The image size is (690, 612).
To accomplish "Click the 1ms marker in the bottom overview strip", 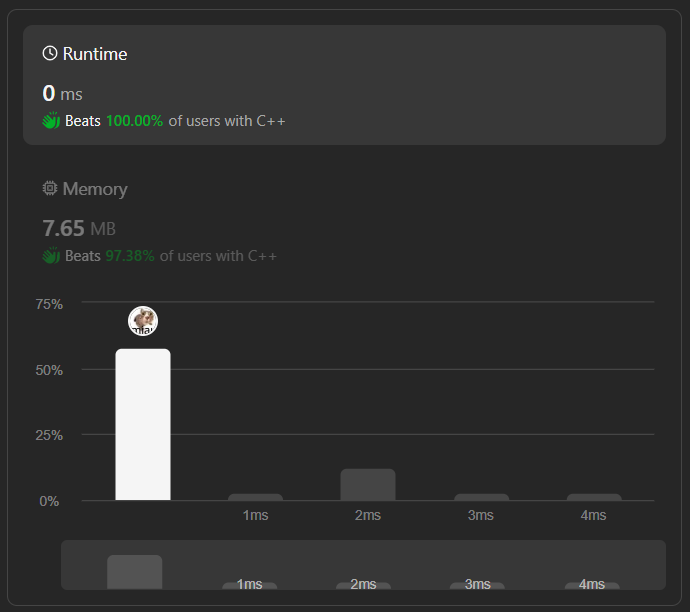I will pos(250,584).
